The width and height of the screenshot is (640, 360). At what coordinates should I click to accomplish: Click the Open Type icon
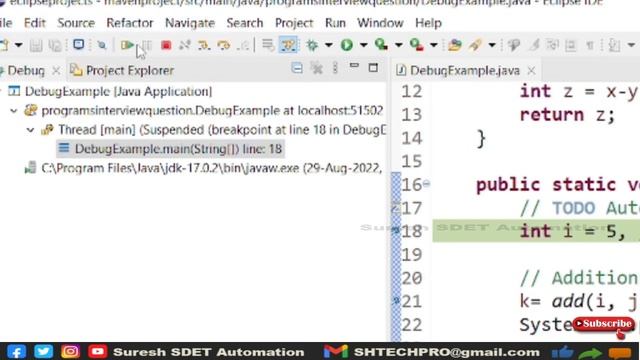[x=455, y=45]
